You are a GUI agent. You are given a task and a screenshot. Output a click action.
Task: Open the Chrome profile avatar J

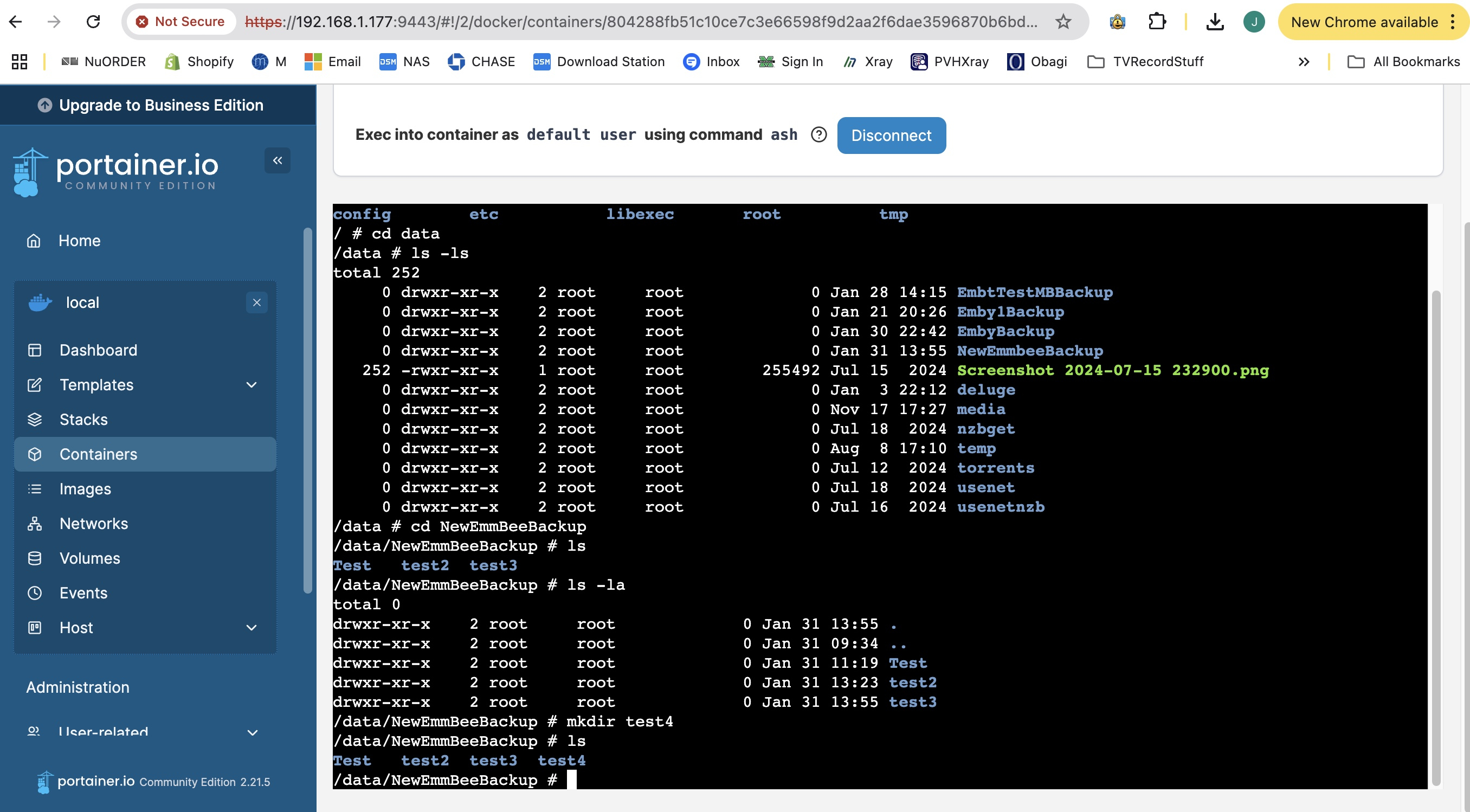click(x=1254, y=22)
